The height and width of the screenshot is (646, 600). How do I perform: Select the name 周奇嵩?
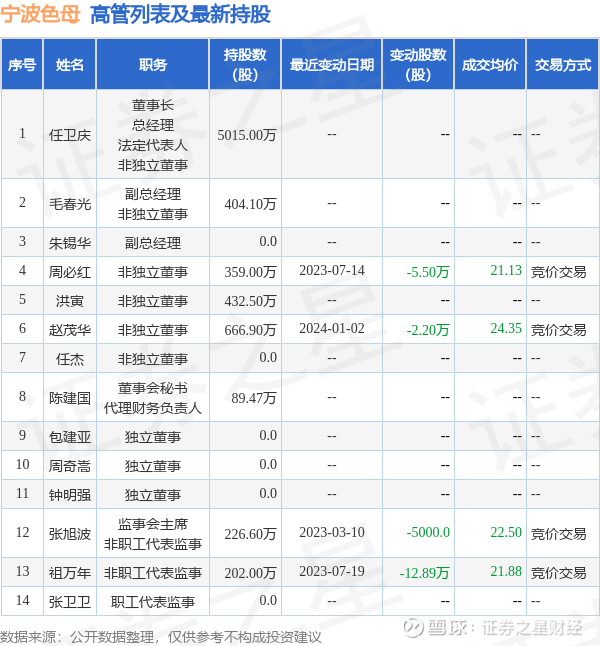click(70, 466)
